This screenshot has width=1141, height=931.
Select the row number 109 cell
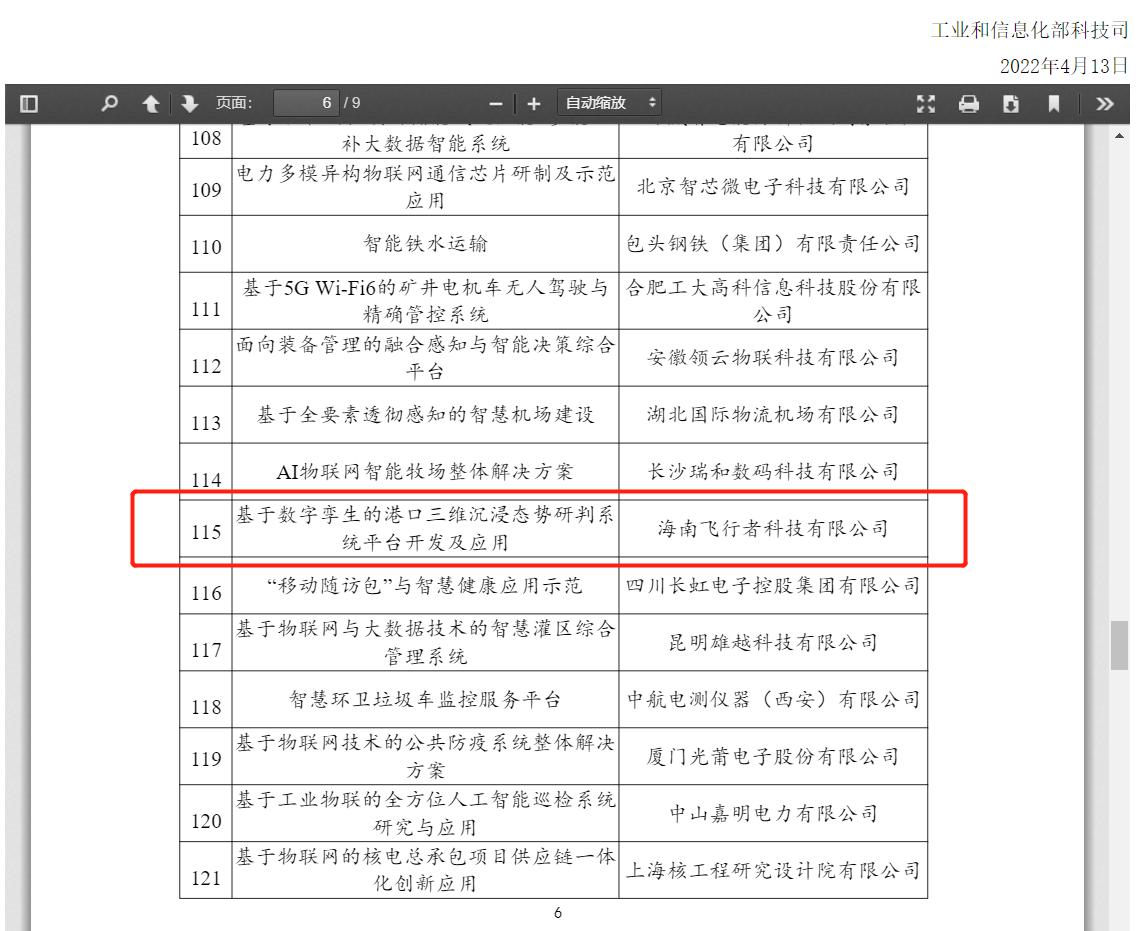pyautogui.click(x=206, y=187)
